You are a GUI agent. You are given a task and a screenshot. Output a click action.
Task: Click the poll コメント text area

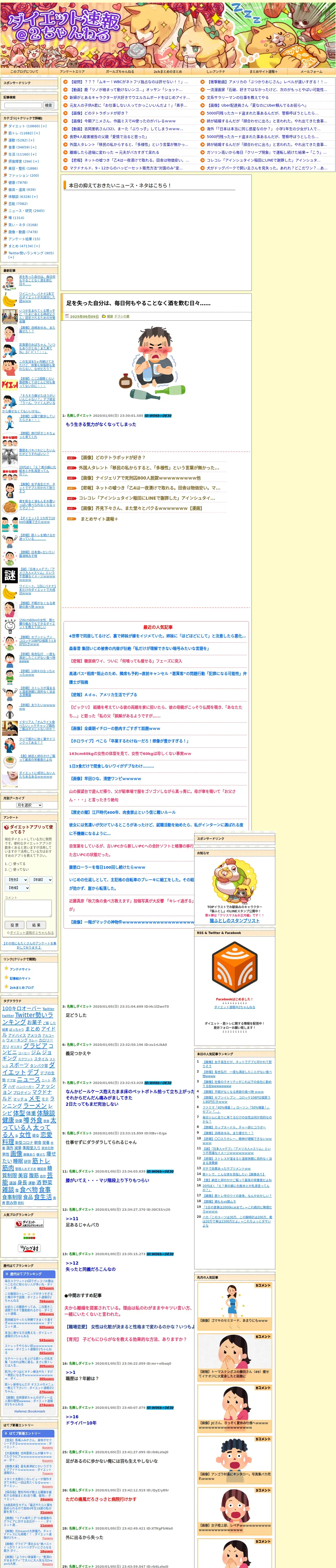(28, 908)
